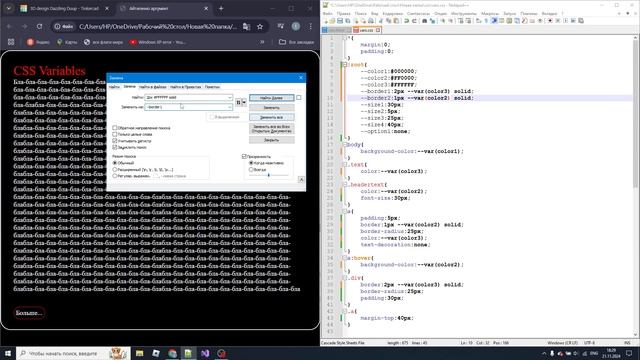Click the Paste icon in Notepad++ toolbar
This screenshot has width=640, height=360.
(x=396, y=20)
